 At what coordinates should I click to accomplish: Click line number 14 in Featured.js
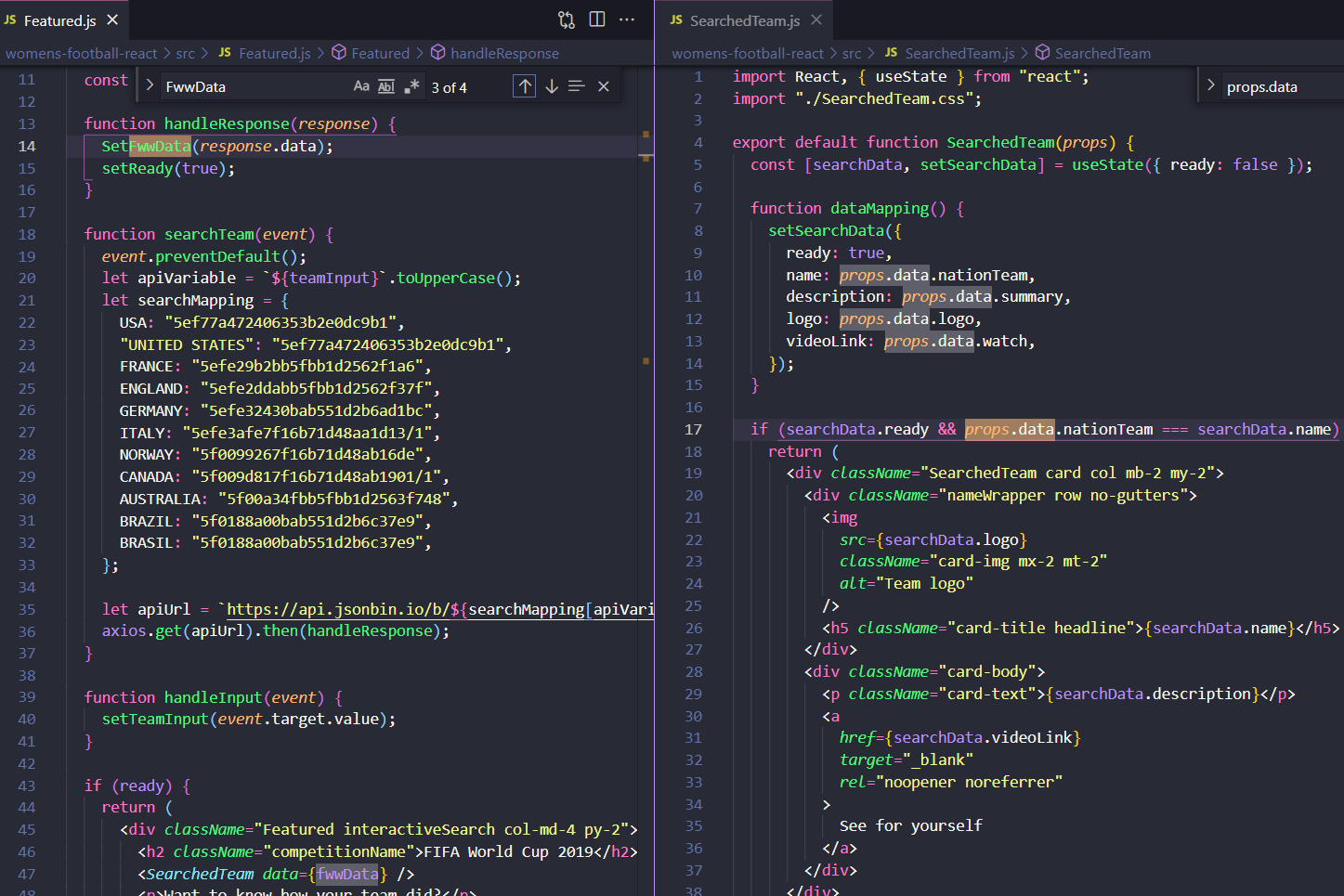pyautogui.click(x=27, y=146)
